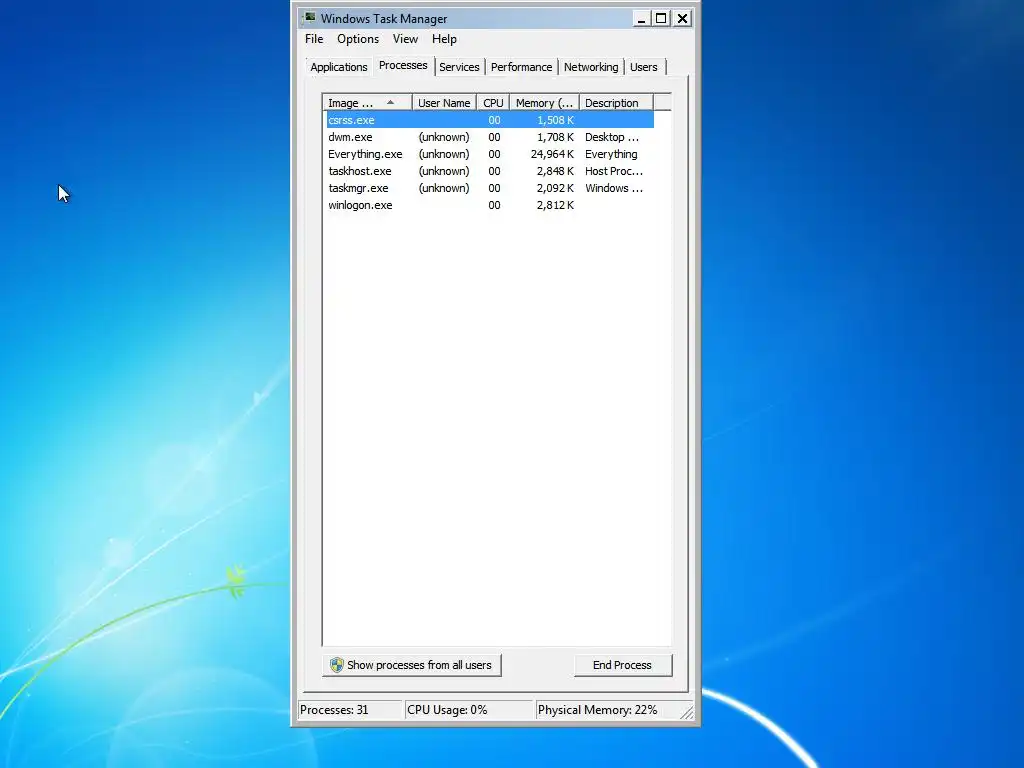Open the File menu

(x=314, y=39)
